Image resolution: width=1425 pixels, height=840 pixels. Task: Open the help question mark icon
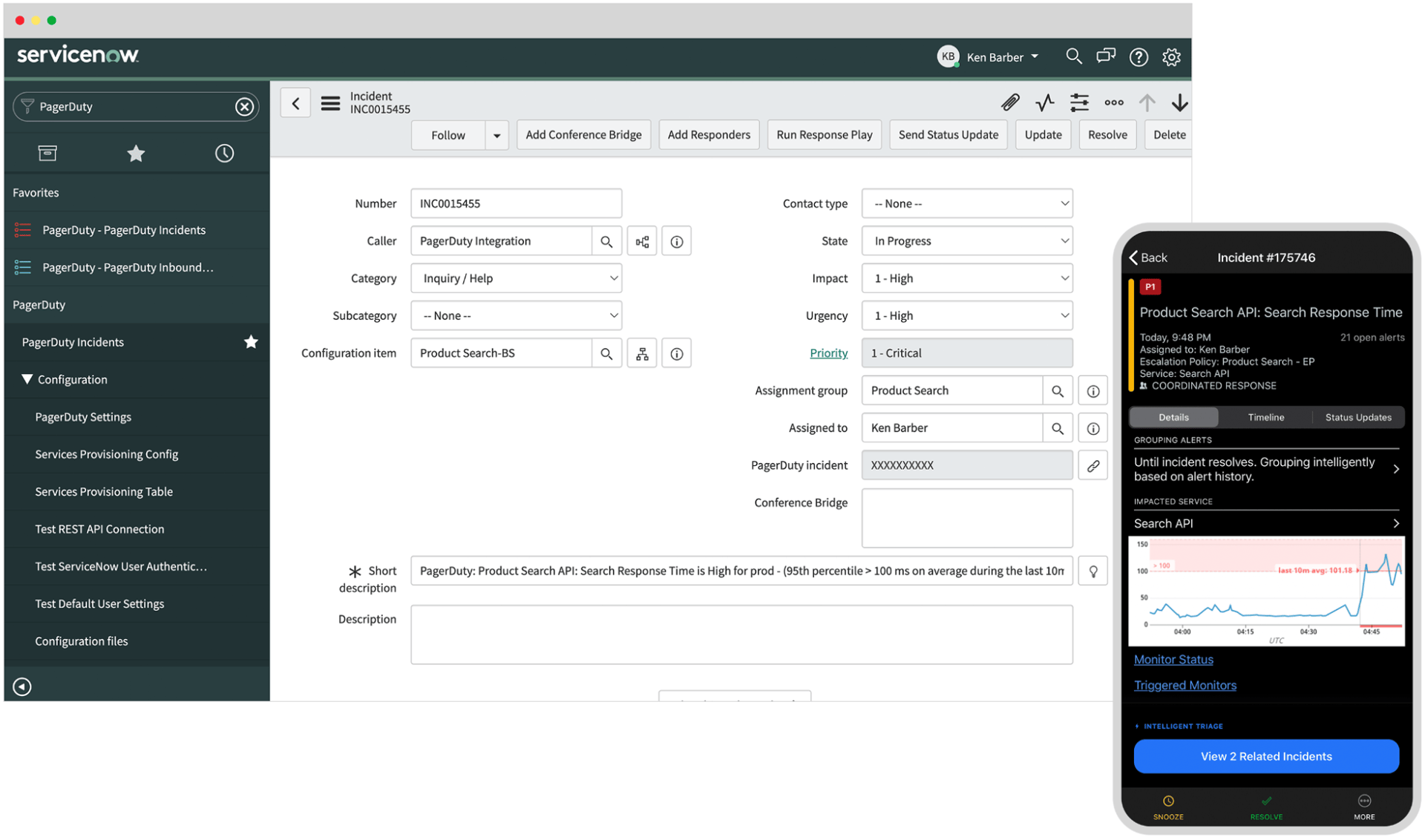pyautogui.click(x=1138, y=56)
